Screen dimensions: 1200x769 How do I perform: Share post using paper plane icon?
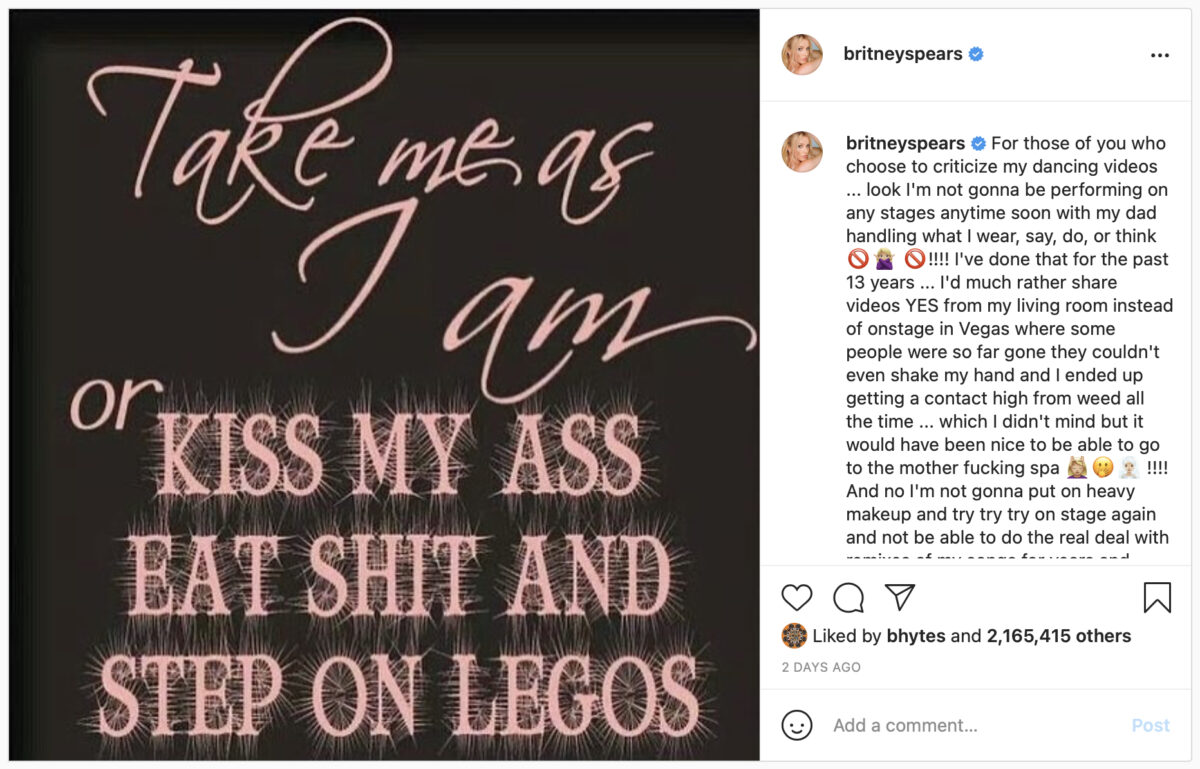[900, 597]
